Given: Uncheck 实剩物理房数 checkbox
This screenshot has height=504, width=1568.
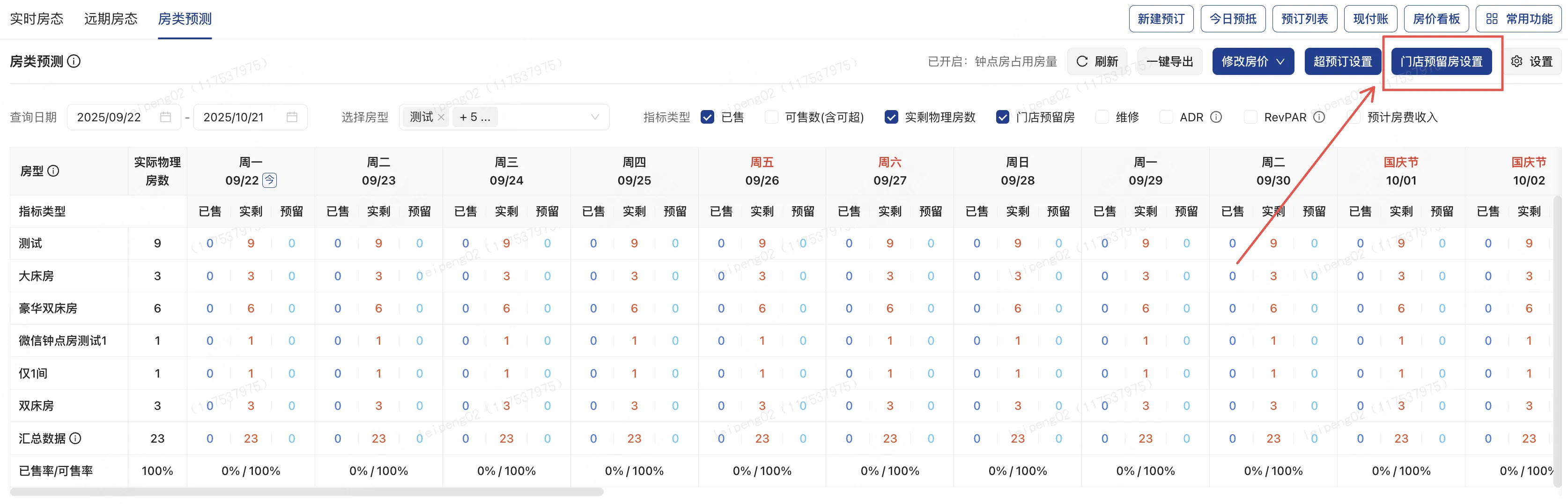Looking at the screenshot, I should coord(891,117).
